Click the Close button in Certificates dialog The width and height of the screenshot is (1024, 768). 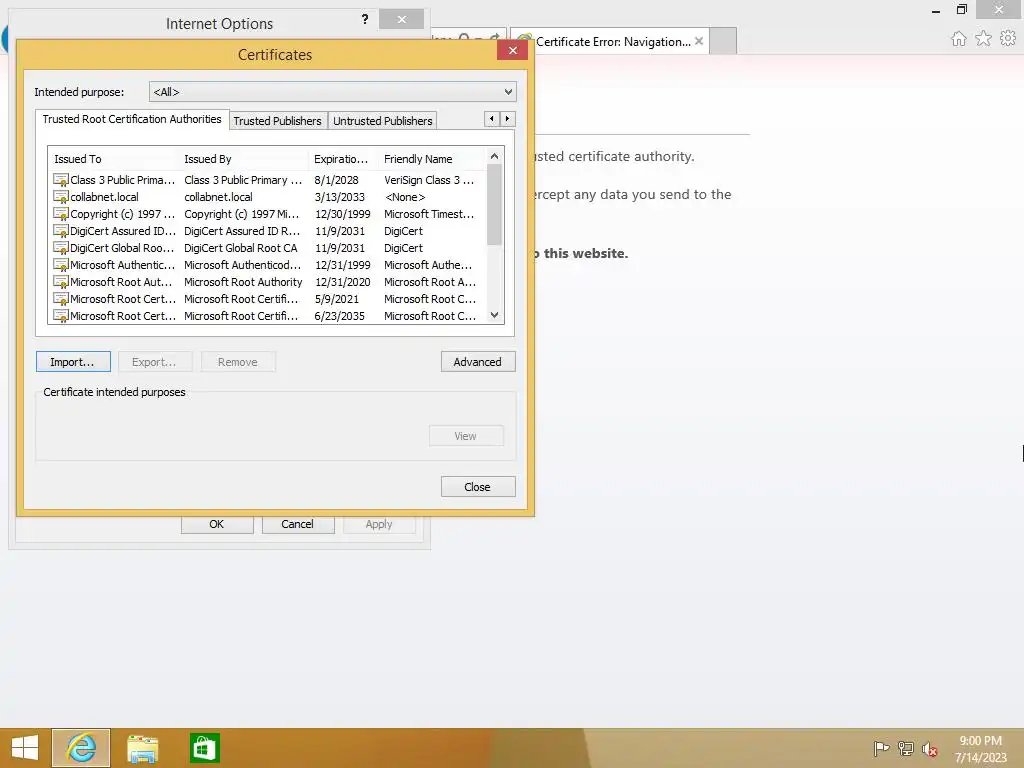pos(478,487)
